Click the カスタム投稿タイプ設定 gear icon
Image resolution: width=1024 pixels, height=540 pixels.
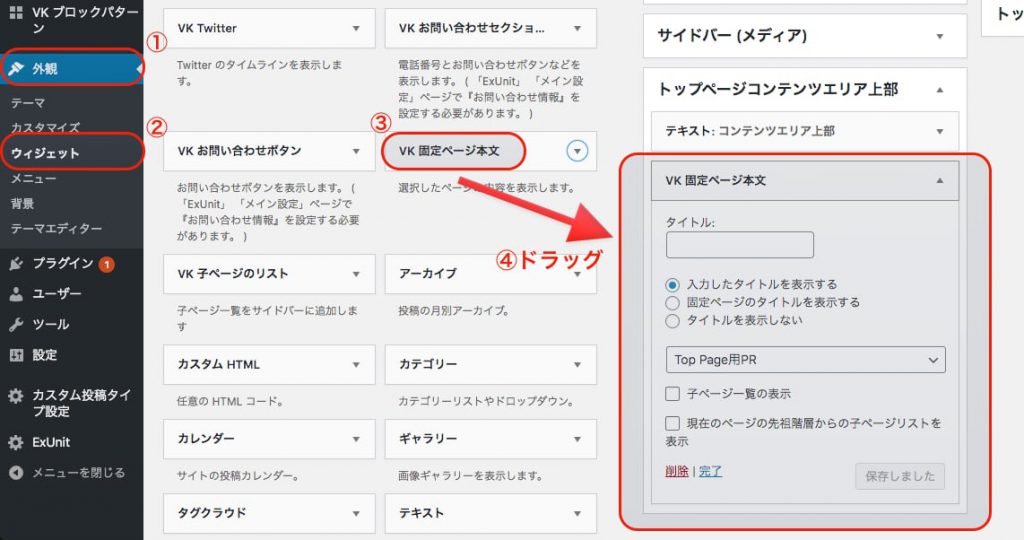pyautogui.click(x=16, y=396)
